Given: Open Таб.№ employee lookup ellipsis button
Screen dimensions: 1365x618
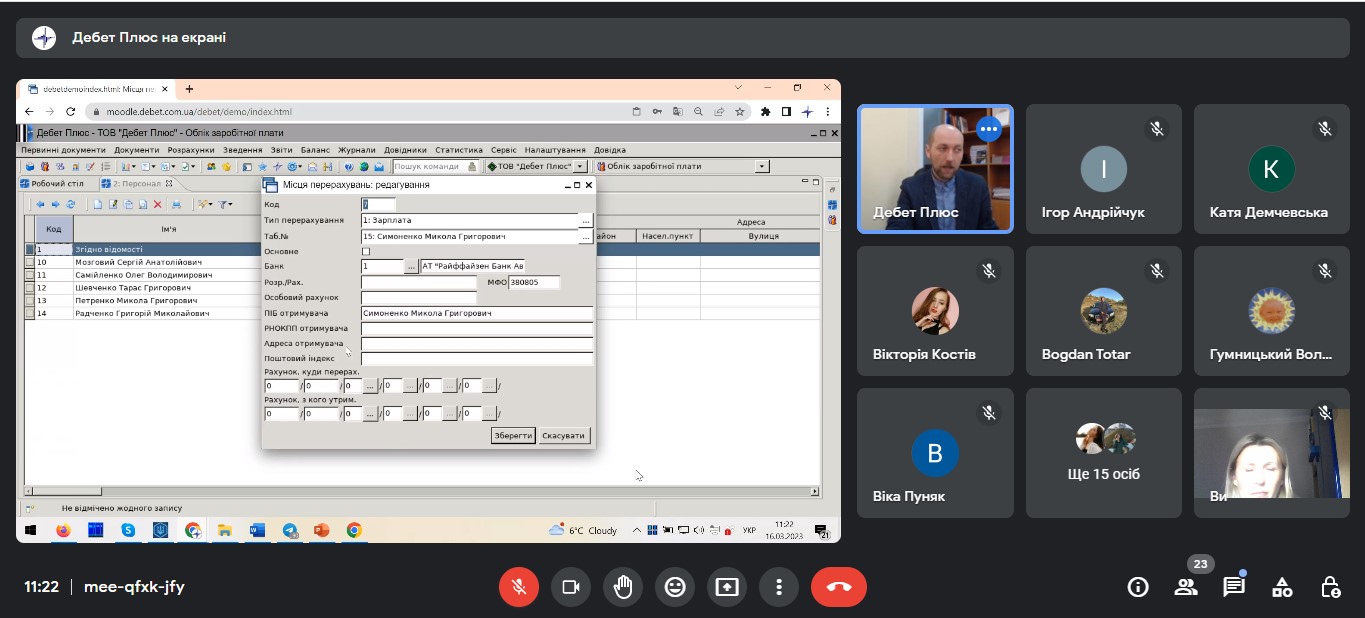Looking at the screenshot, I should point(586,237).
